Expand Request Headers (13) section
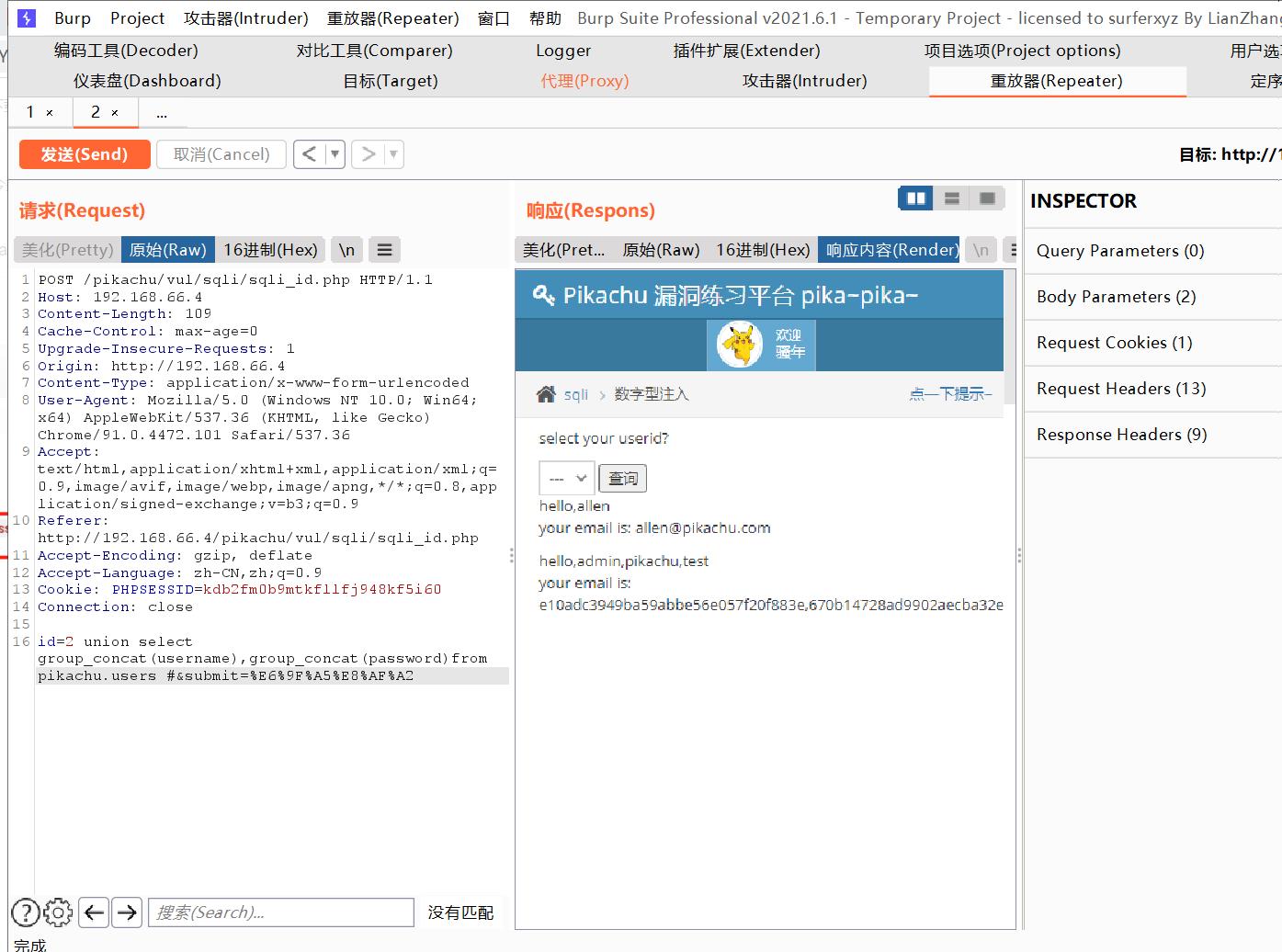The width and height of the screenshot is (1282, 952). (1153, 389)
